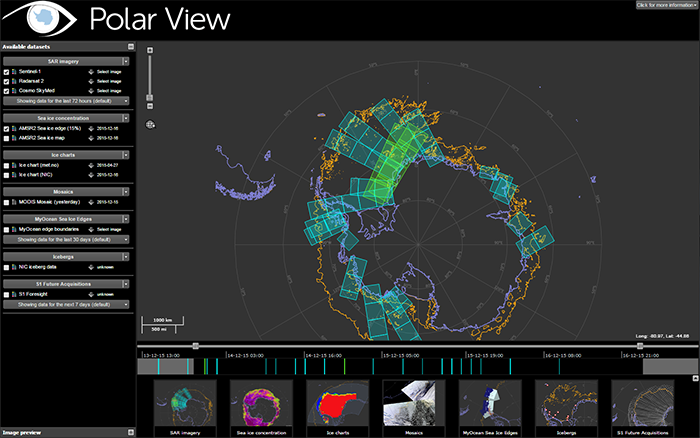This screenshot has width=700, height=438.
Task: Click the globe projection switch icon
Action: pyautogui.click(x=150, y=124)
